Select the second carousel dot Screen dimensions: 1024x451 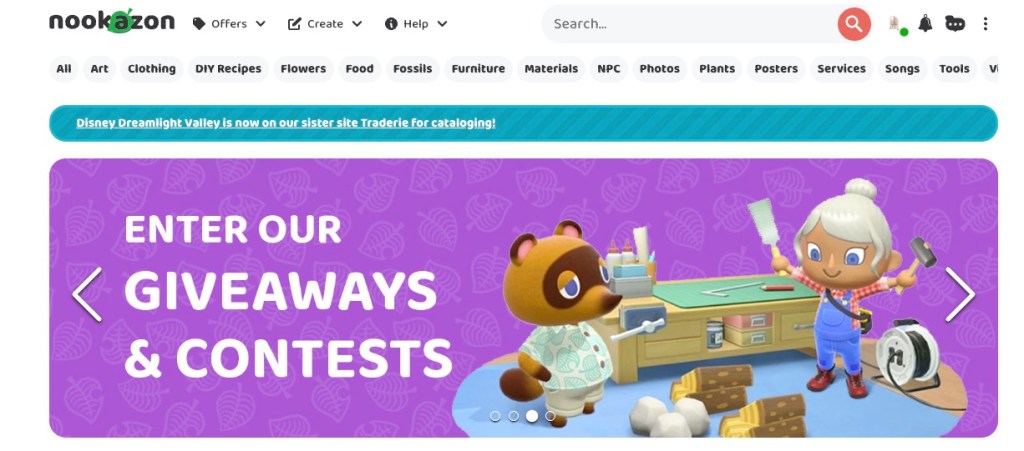point(513,416)
